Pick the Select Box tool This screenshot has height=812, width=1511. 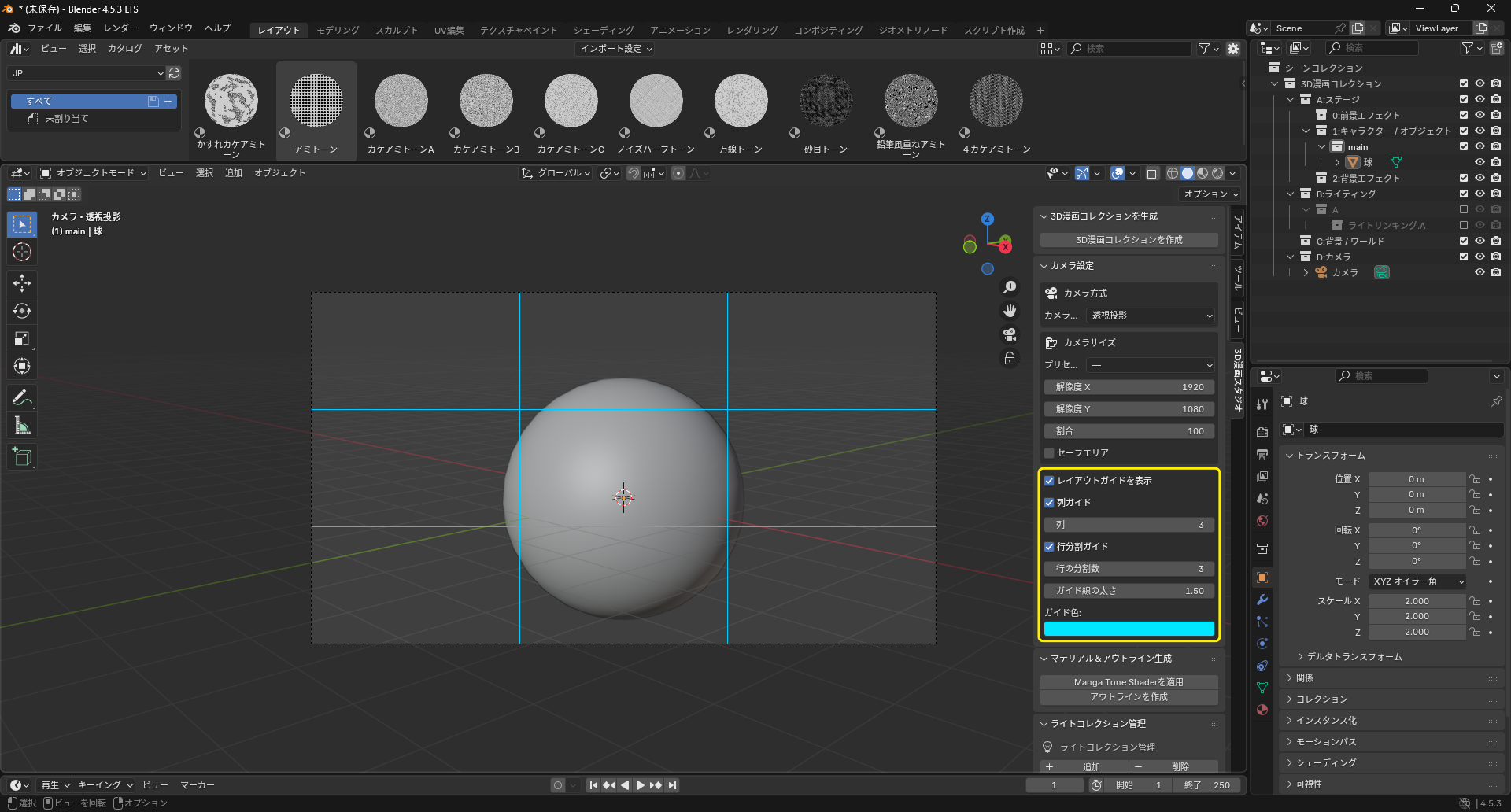pos(22,224)
